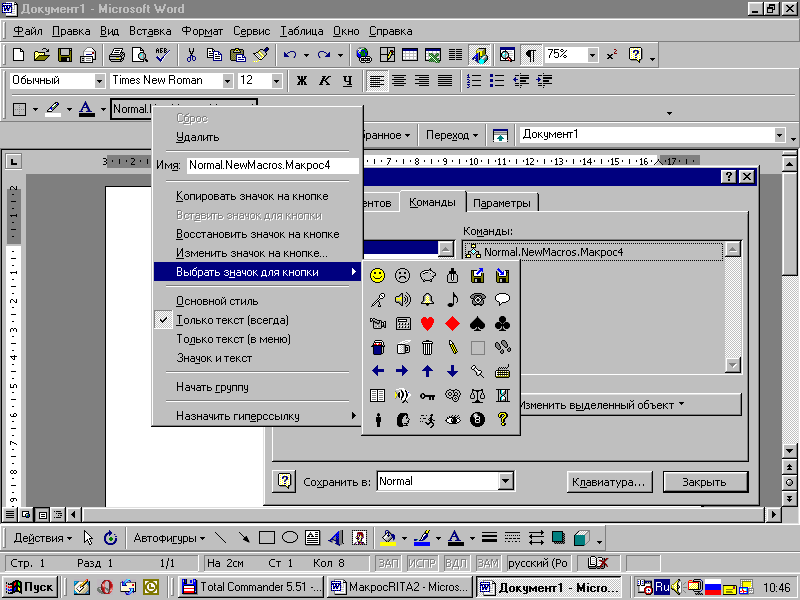Viewport: 800px width, 600px height.
Task: Pick the yellow smiley face button icon
Action: pos(378,276)
